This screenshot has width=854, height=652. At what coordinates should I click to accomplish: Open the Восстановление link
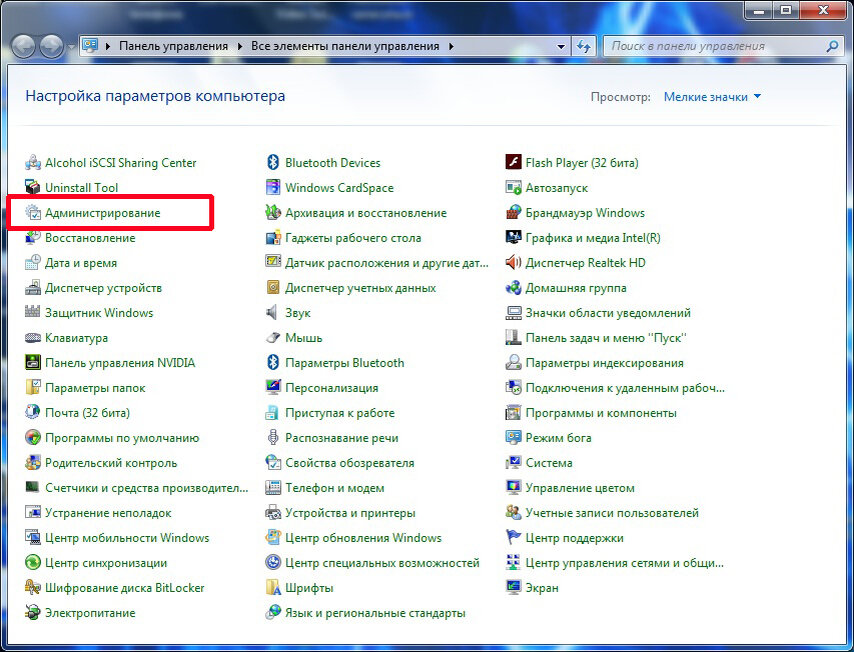[90, 238]
